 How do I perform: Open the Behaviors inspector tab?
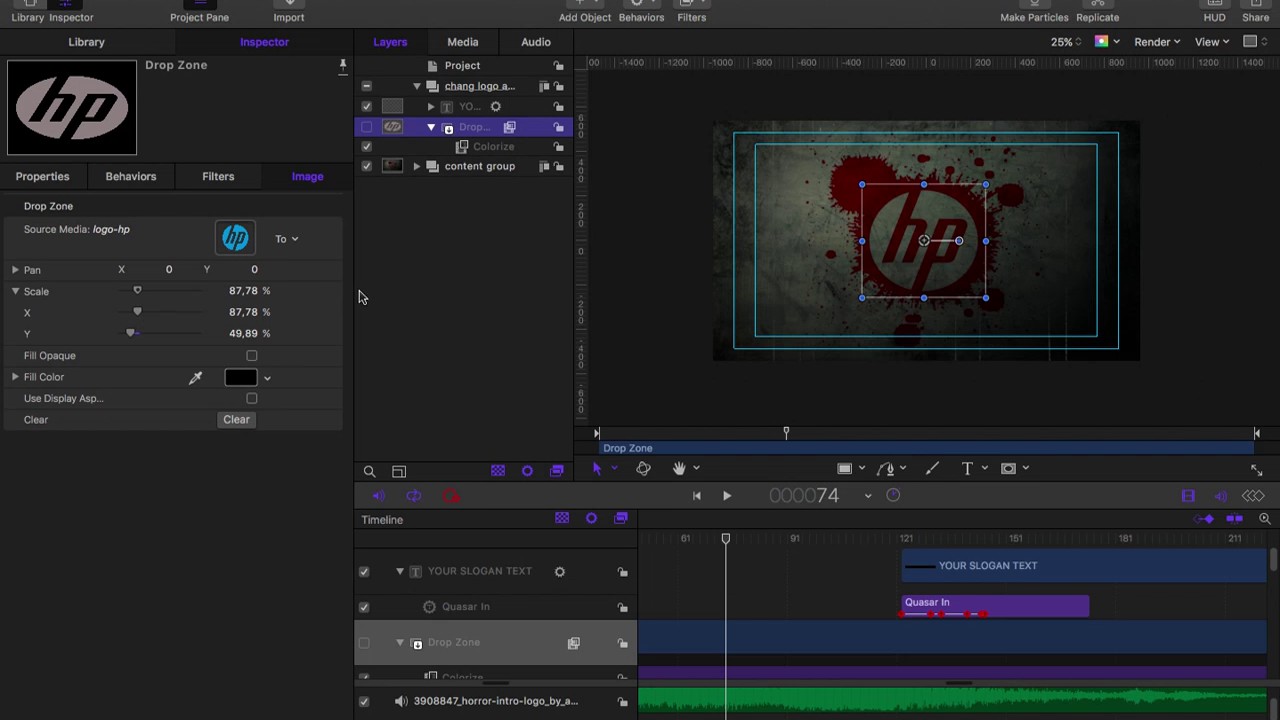tap(131, 176)
